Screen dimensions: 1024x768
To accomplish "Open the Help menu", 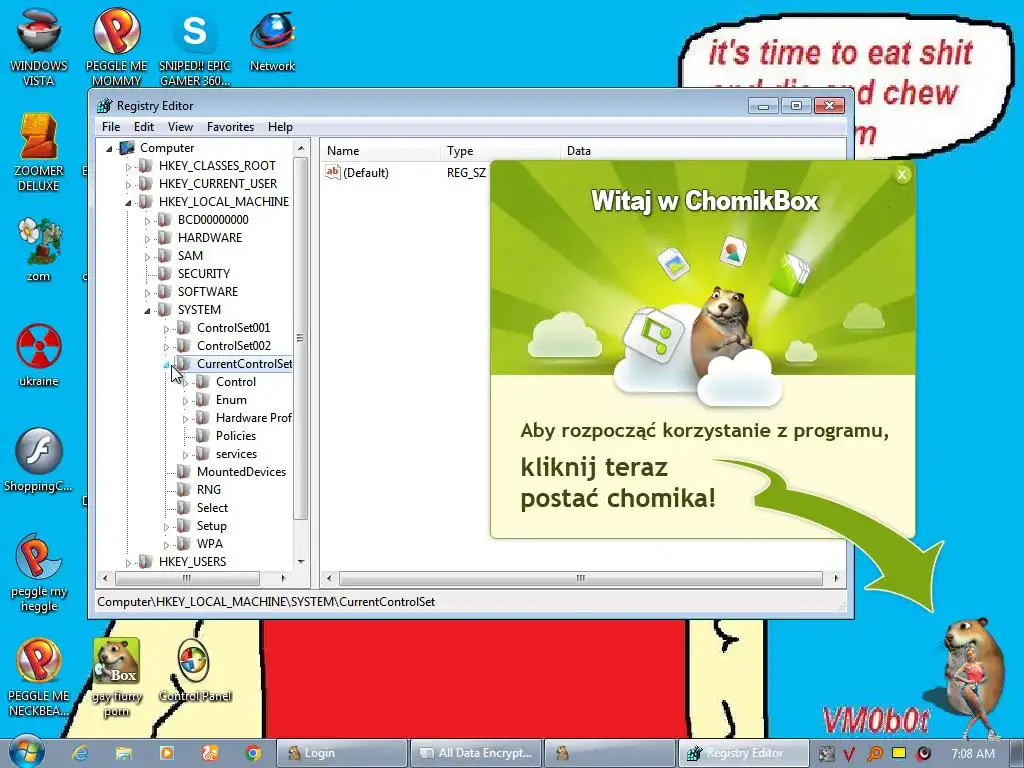I will click(280, 127).
